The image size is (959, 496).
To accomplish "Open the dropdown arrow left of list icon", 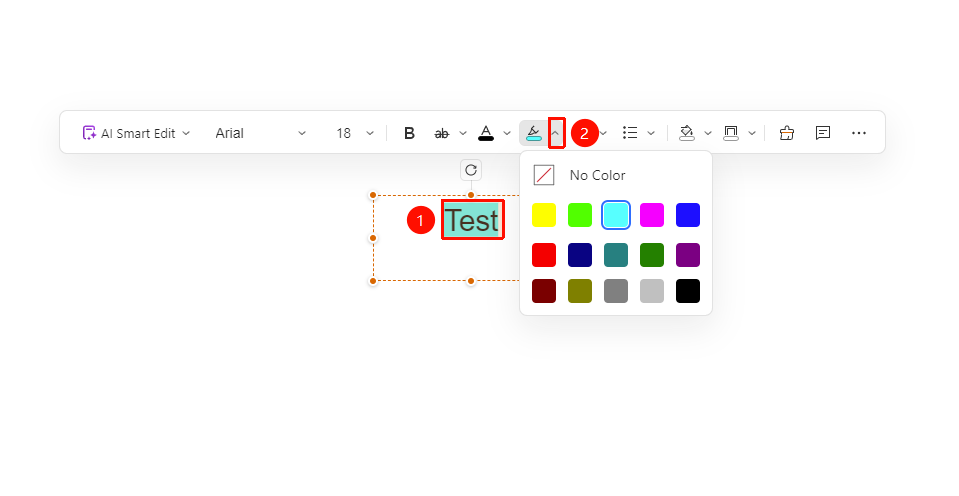I will (604, 133).
